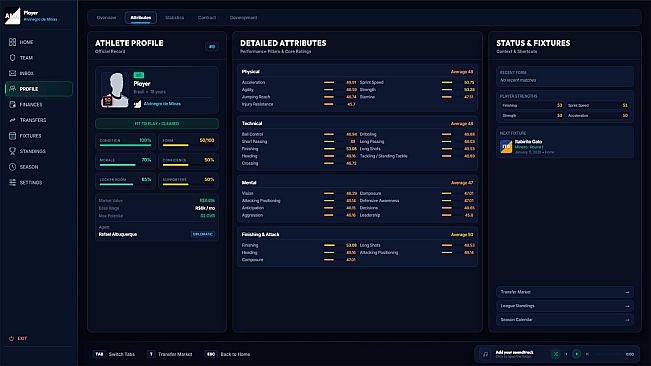This screenshot has width=651, height=366.
Task: Click the Leadership attribute row
Action: pos(417,215)
